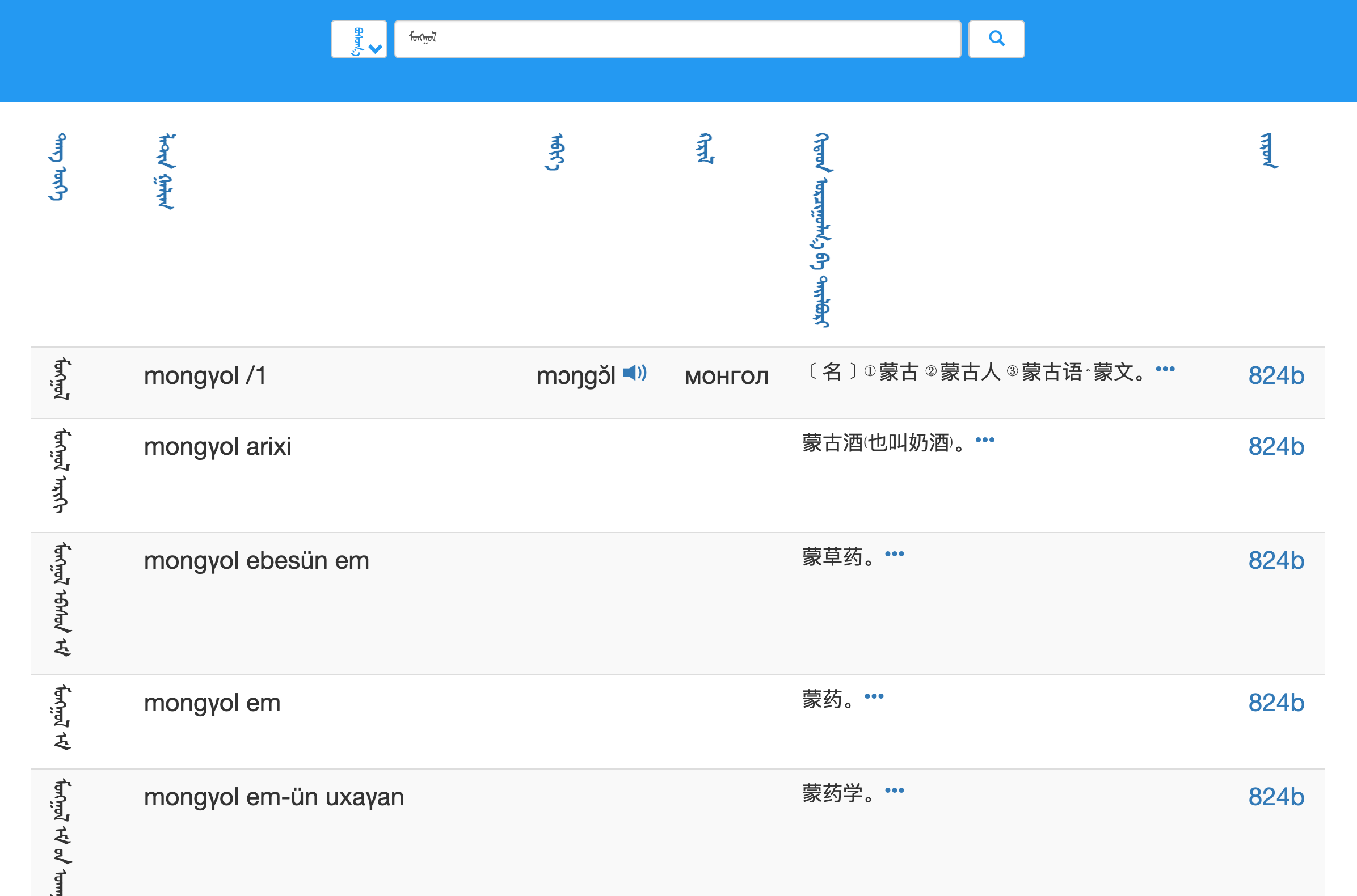
Task: Click ellipsis icon for mongɣol em-ün uxaɣan
Action: point(895,790)
